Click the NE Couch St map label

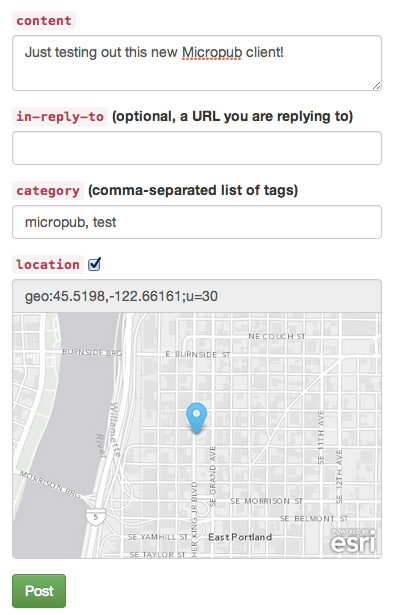tap(277, 337)
